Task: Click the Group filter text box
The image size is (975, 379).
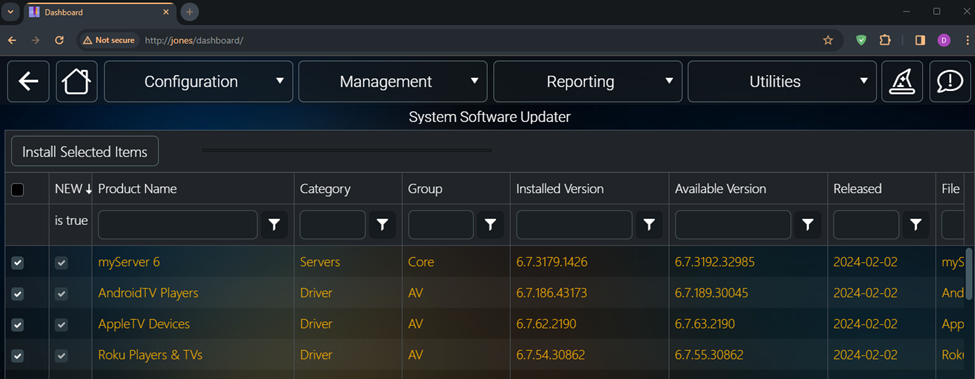Action: (x=441, y=225)
